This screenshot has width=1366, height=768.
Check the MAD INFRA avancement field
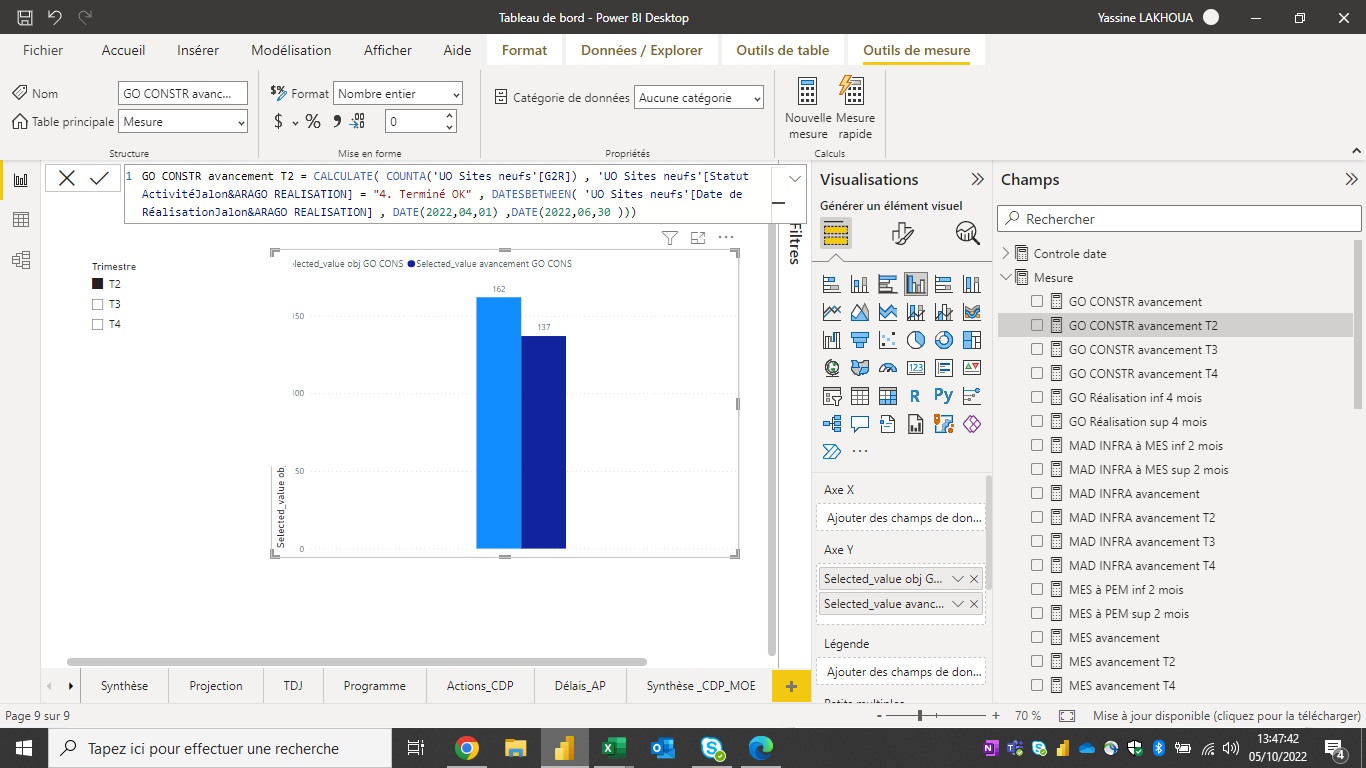pyautogui.click(x=1037, y=493)
